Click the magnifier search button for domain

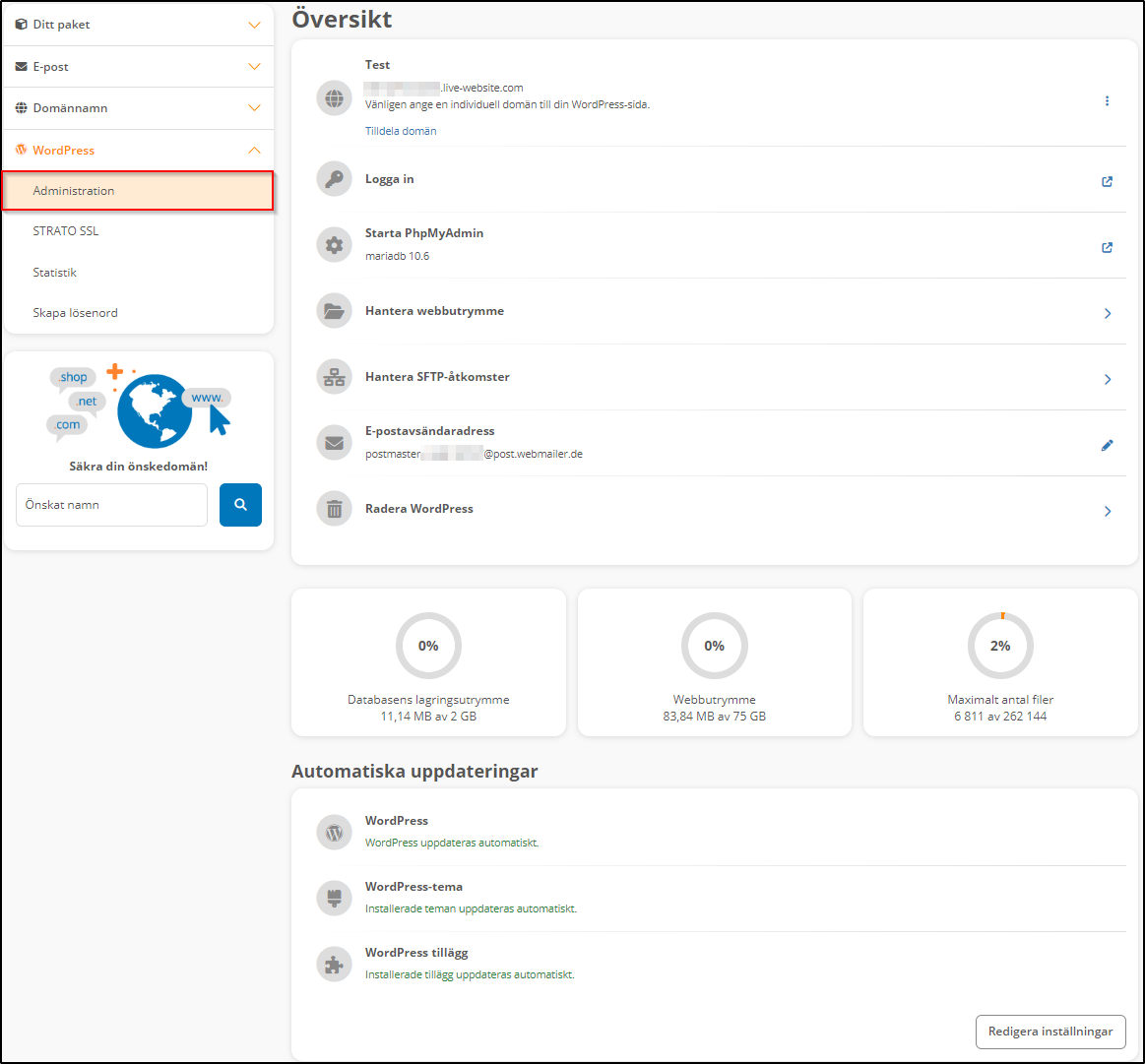(x=240, y=505)
